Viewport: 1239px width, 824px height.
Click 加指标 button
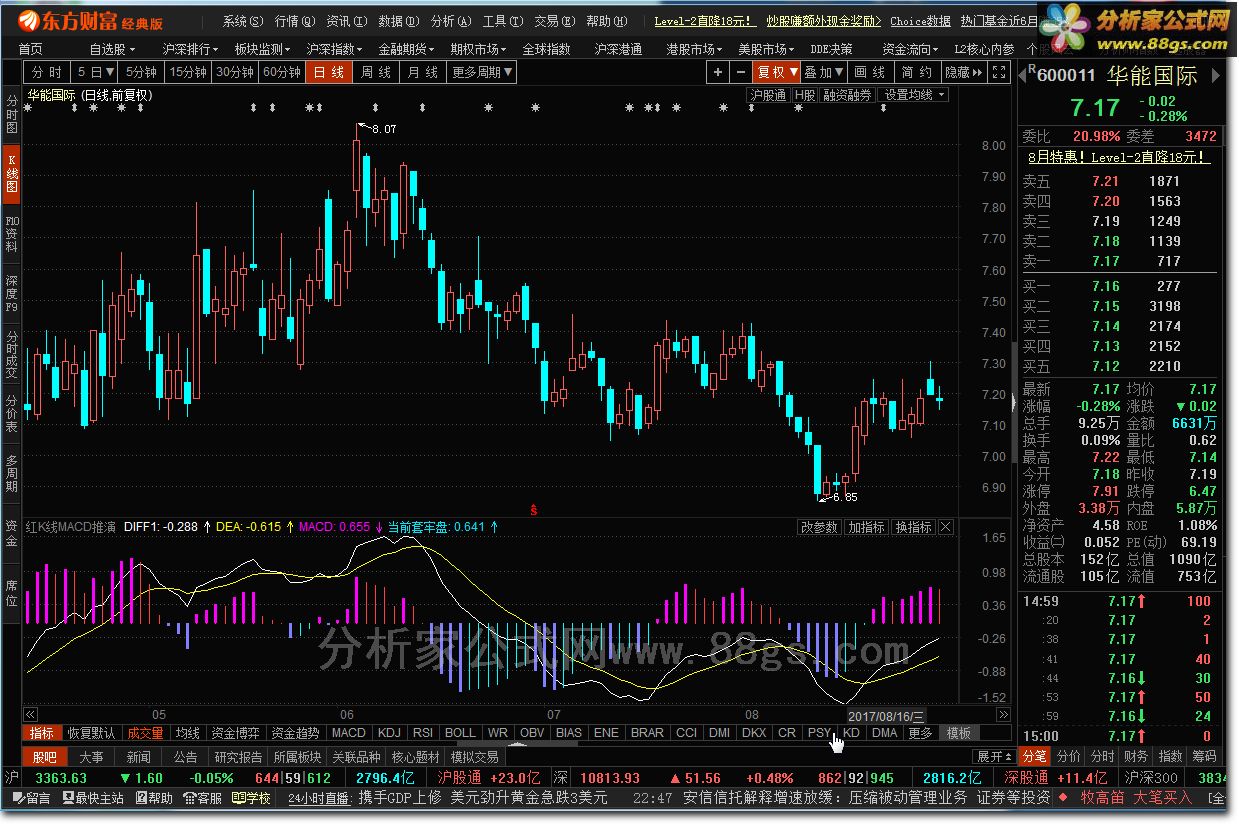tap(866, 527)
